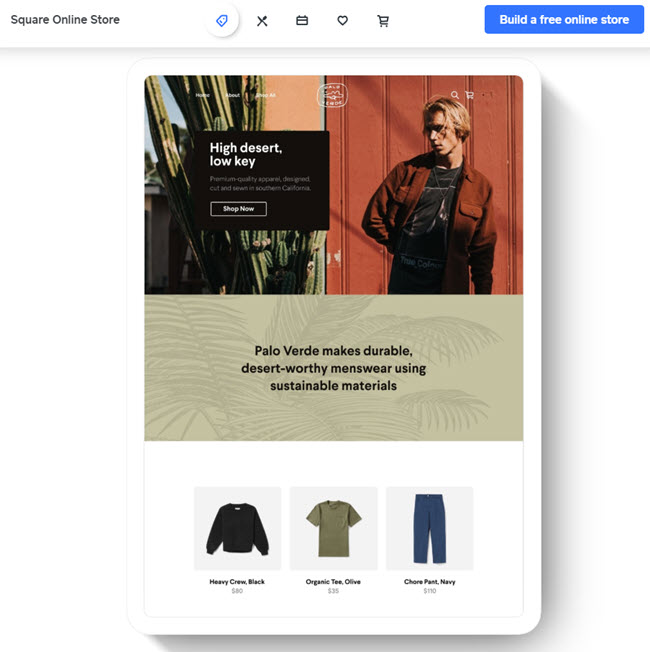650x652 pixels.
Task: Select the shopping cart icon in top bar
Action: 383,21
